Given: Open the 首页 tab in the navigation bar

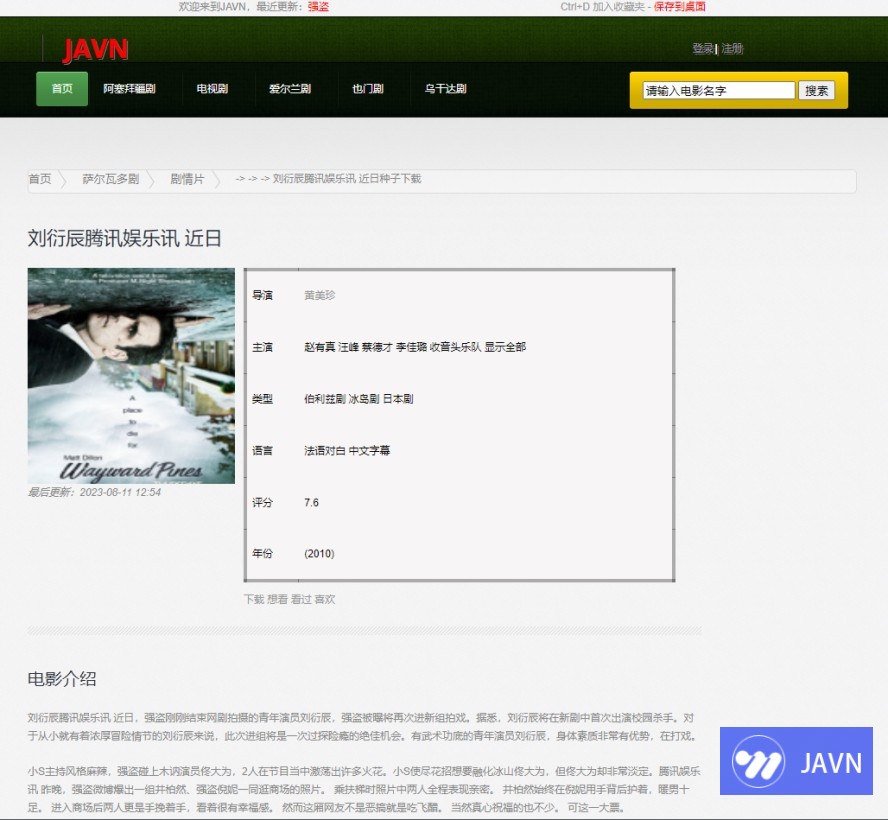Looking at the screenshot, I should click(62, 89).
